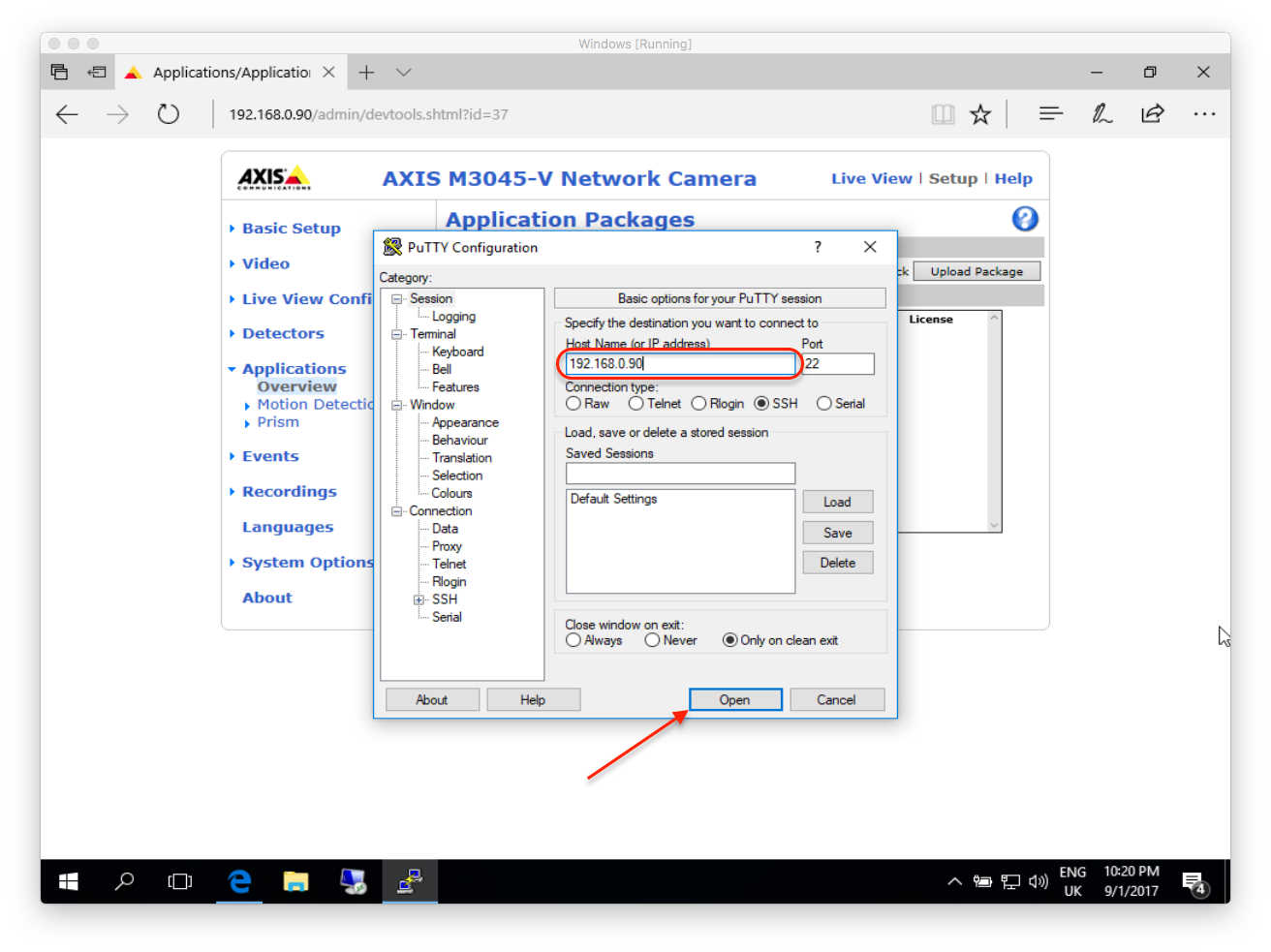Click PuTTY dialog context help question mark

818,247
